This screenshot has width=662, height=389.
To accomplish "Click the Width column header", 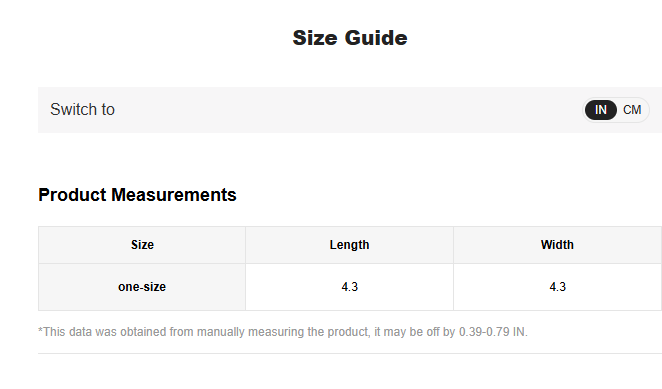I will 557,245.
